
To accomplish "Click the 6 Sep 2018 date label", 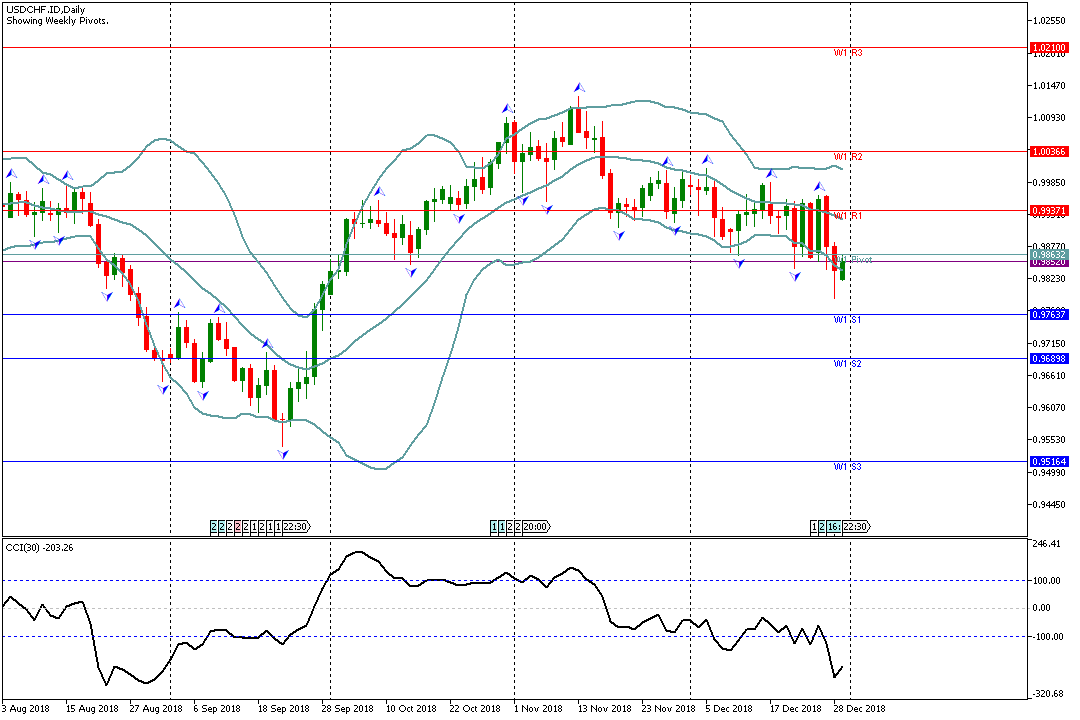I will tap(217, 709).
